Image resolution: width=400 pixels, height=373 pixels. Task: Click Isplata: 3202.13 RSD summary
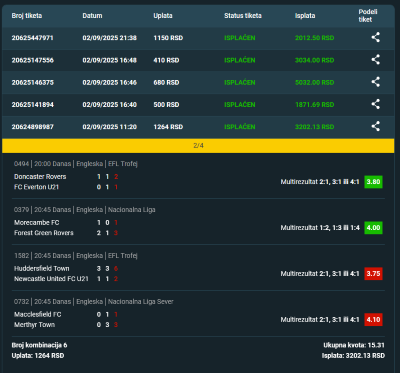click(353, 356)
